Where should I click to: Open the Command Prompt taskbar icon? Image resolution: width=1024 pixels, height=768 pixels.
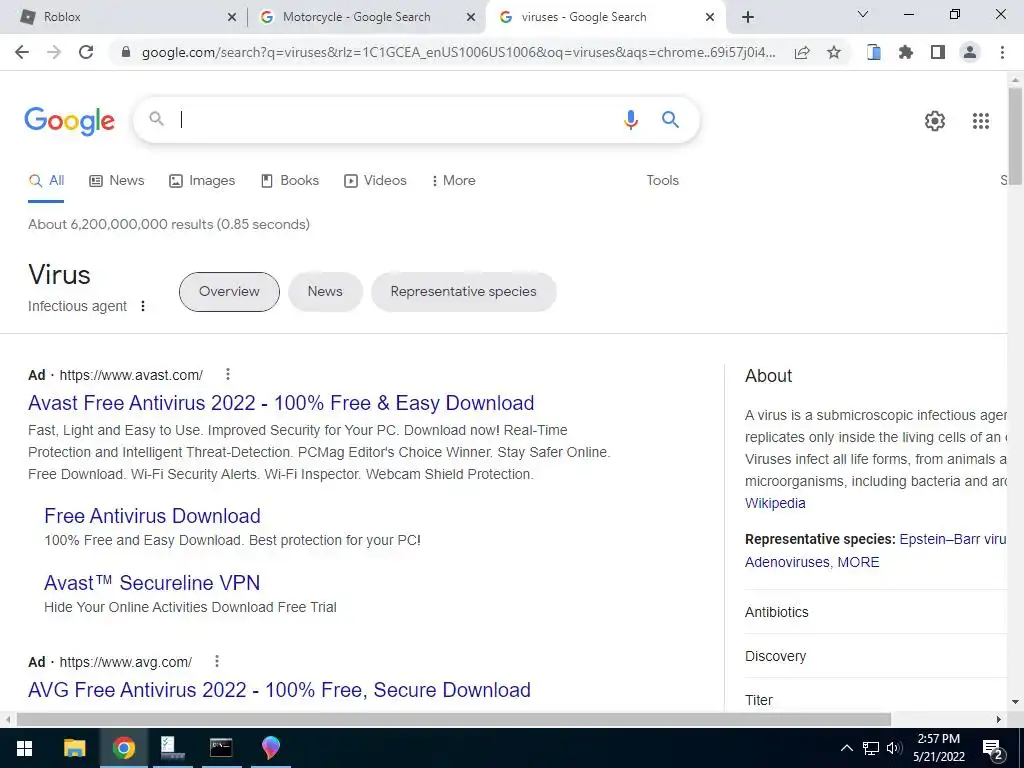click(221, 748)
